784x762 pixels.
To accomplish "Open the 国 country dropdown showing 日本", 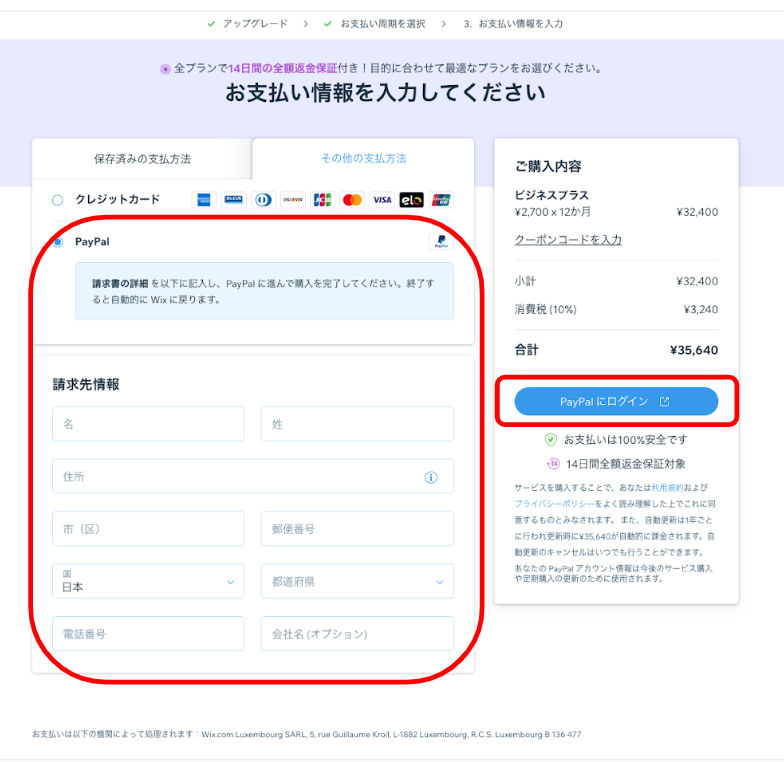I will pos(148,581).
